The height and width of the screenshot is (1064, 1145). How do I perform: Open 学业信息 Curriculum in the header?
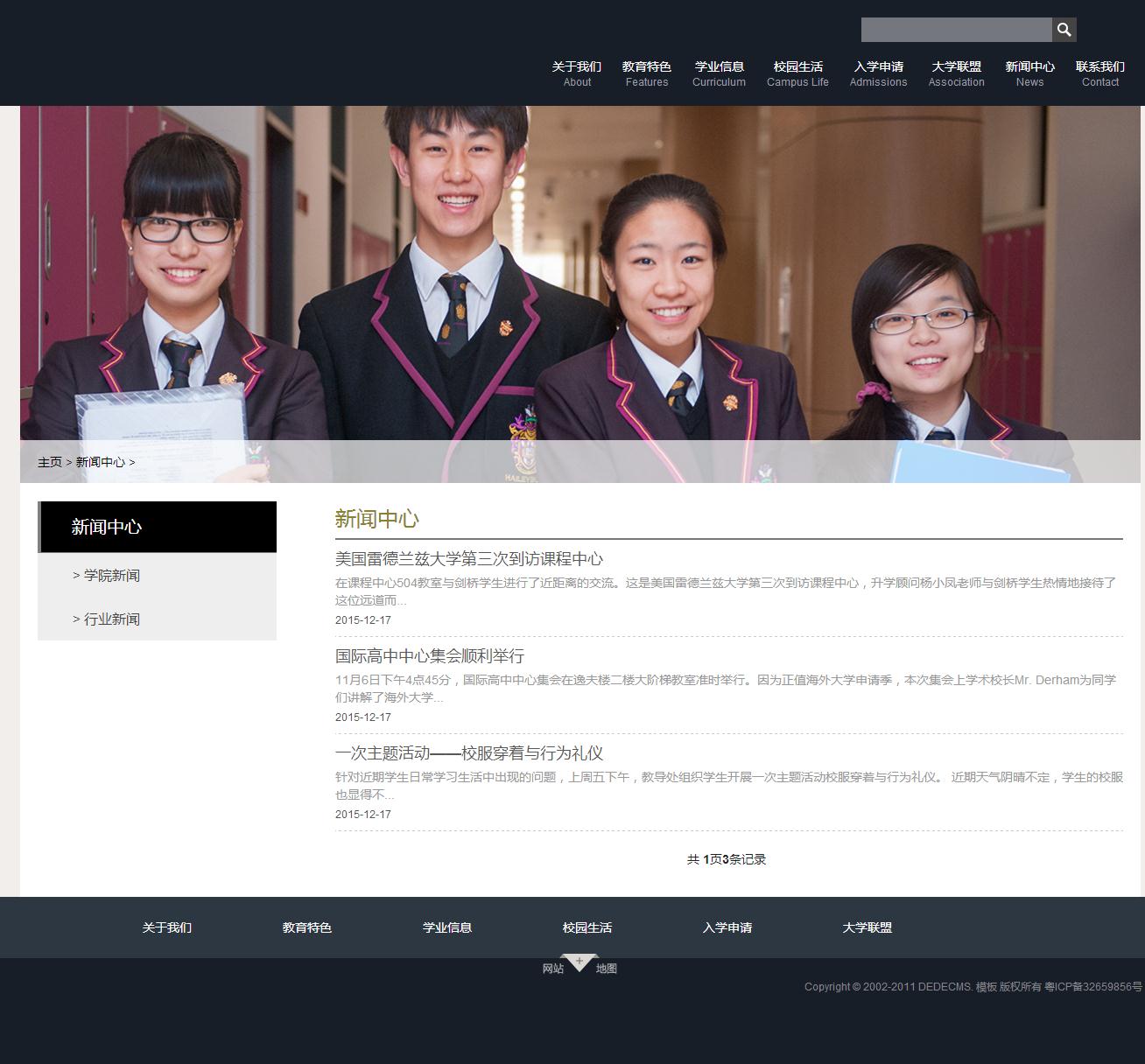coord(719,73)
